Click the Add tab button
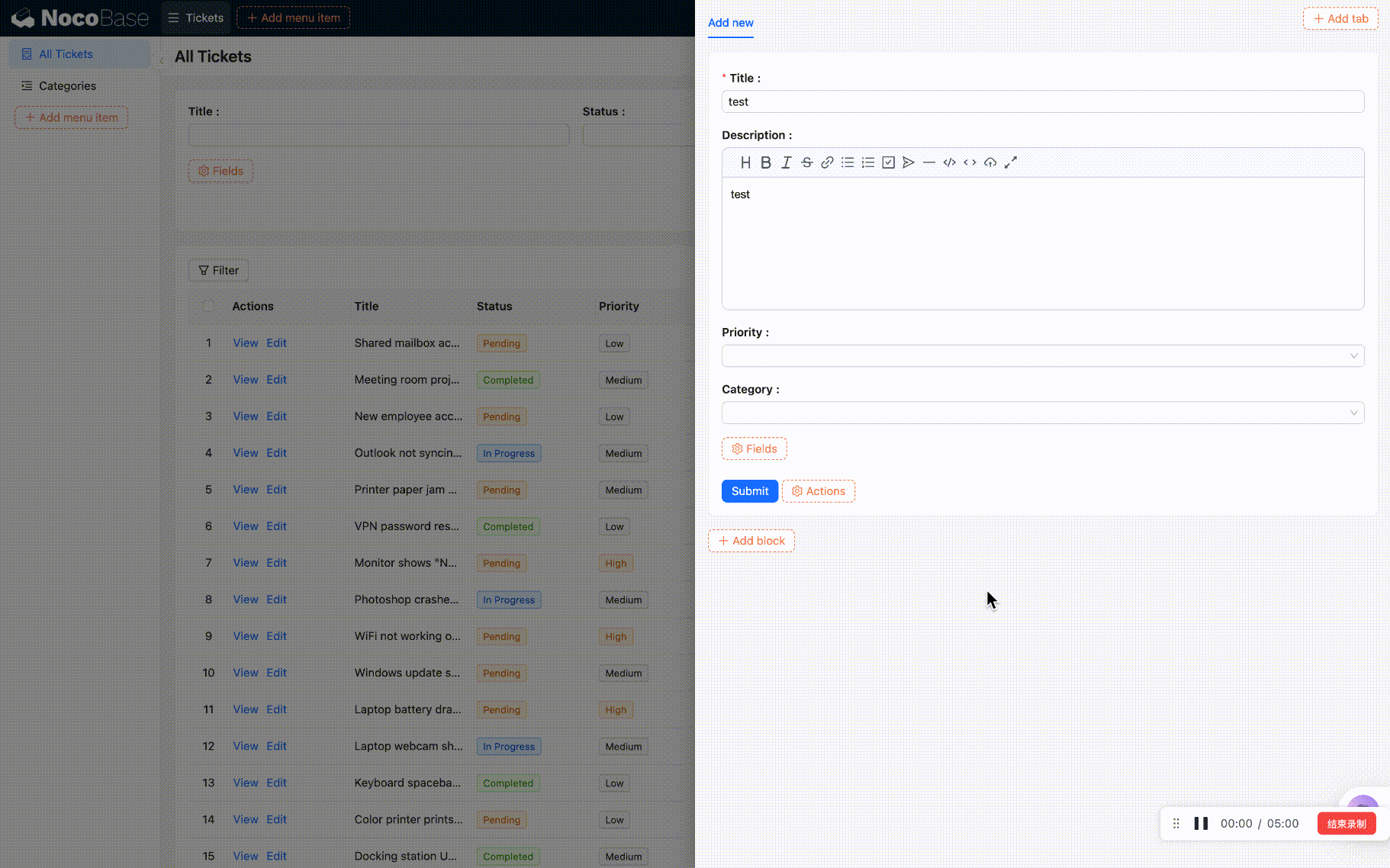Screen dimensions: 1390x868 [1340, 19]
